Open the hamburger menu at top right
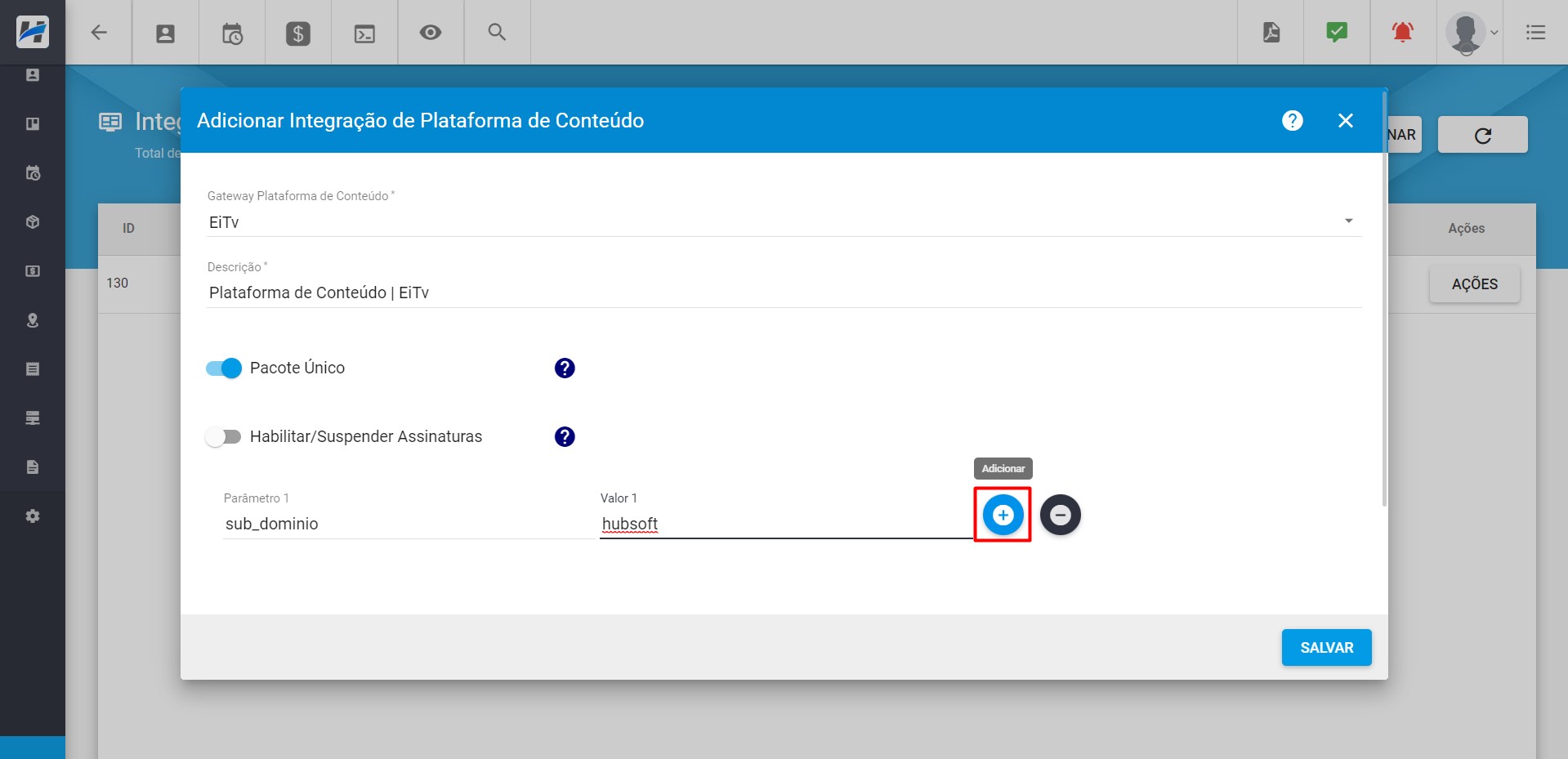This screenshot has width=1568, height=759. pyautogui.click(x=1537, y=33)
